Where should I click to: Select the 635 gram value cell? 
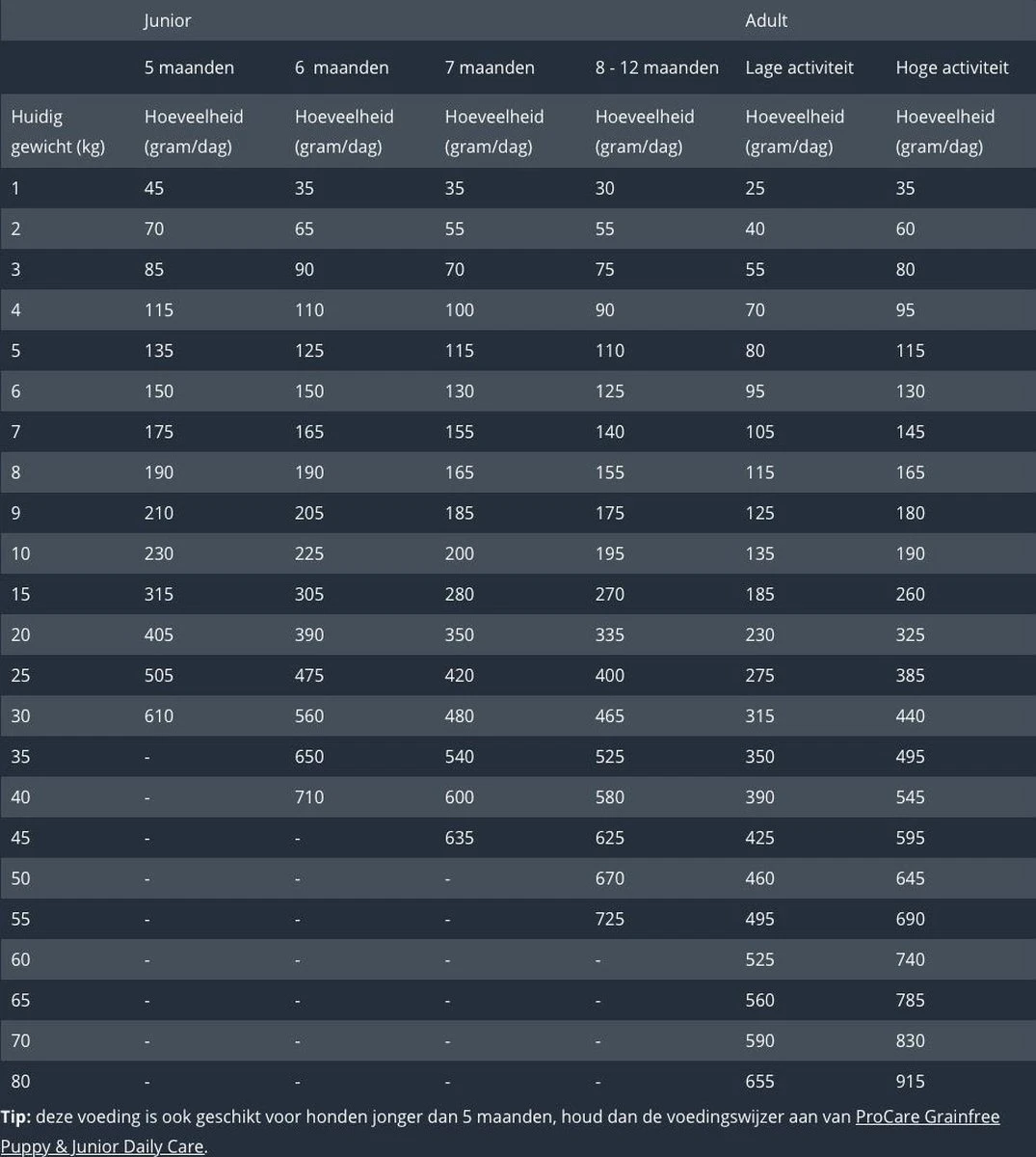(460, 837)
